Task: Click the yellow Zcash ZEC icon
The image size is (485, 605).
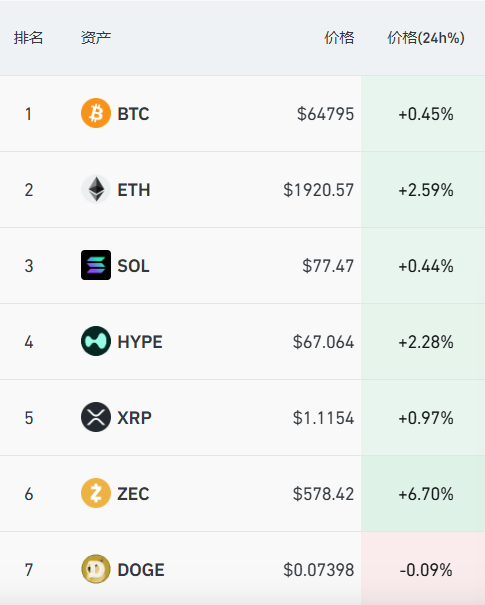Action: [x=96, y=493]
